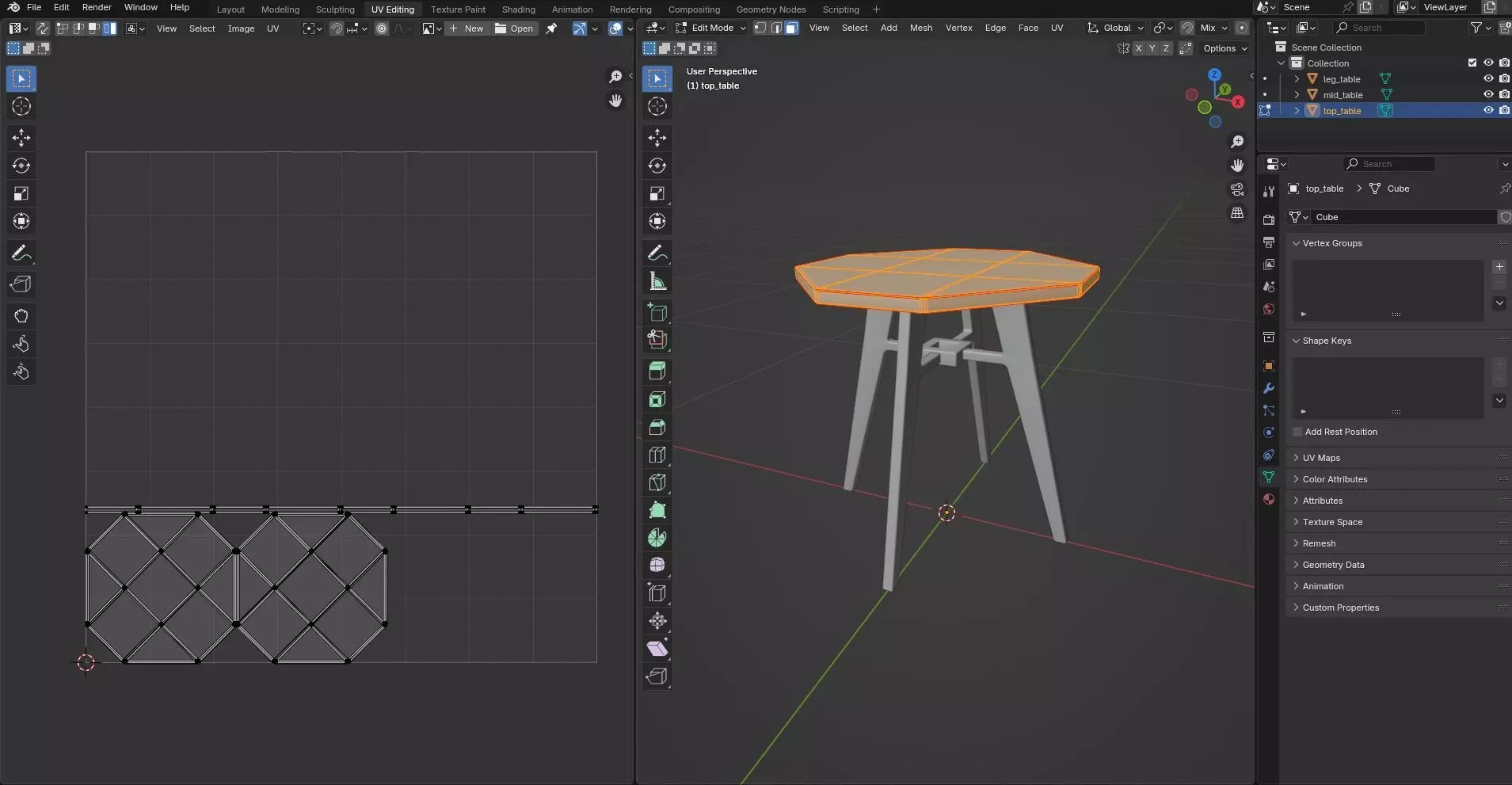This screenshot has width=1512, height=785.
Task: Select the Relax tool in UV editor
Action: (21, 344)
